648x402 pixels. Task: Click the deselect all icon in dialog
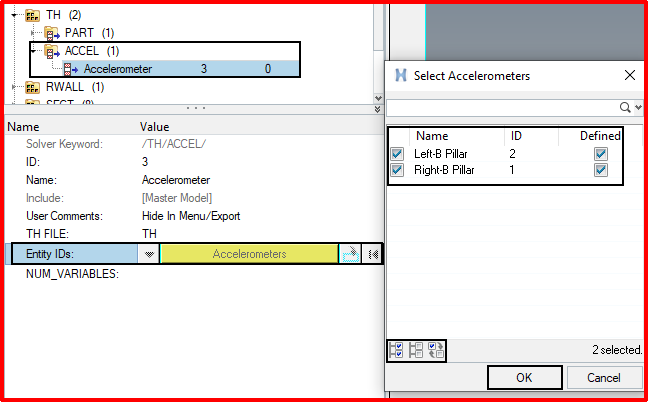click(416, 350)
